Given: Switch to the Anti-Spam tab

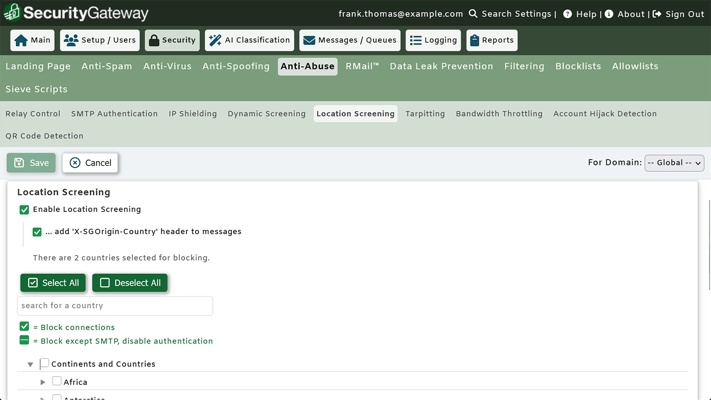Looking at the screenshot, I should [107, 66].
